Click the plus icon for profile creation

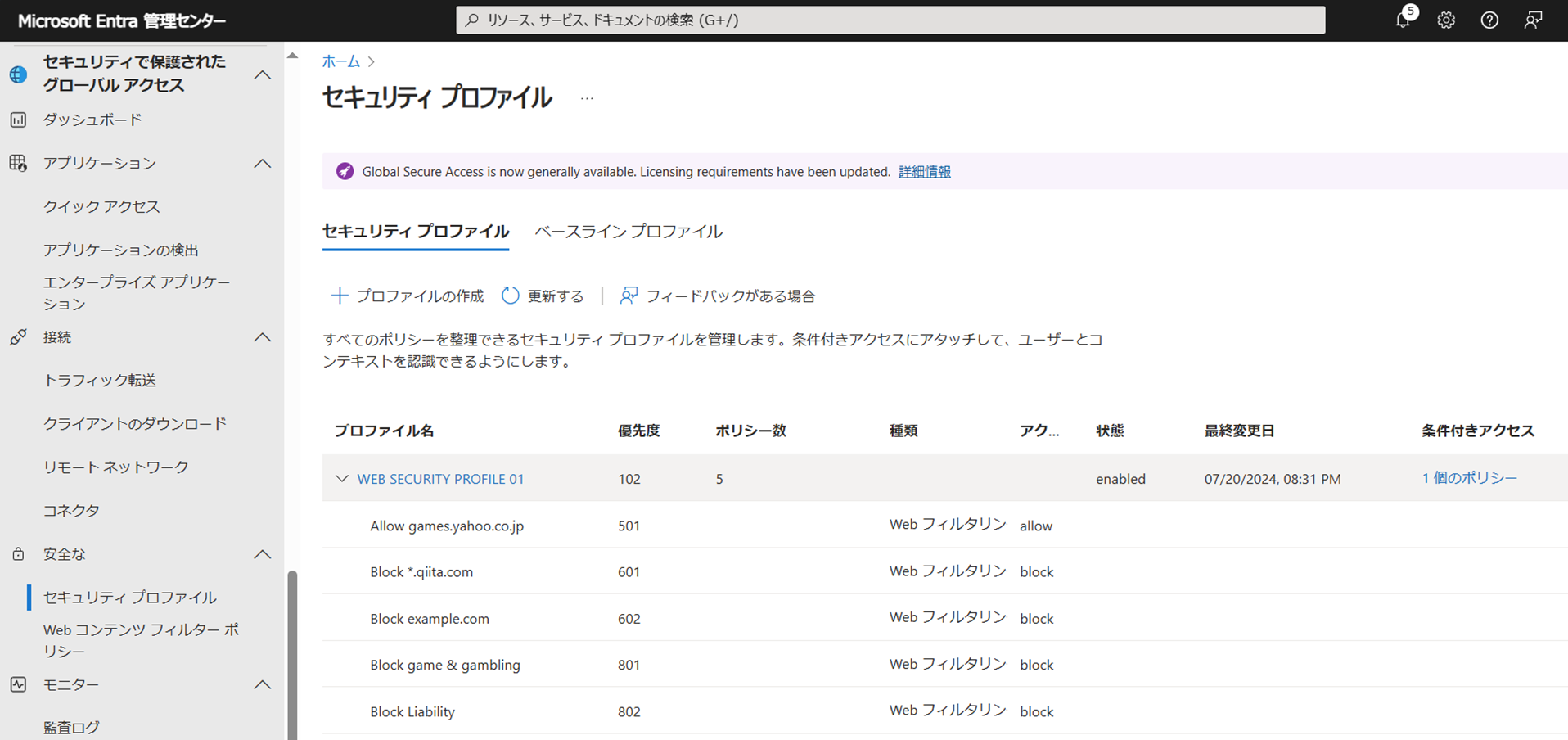(x=339, y=296)
